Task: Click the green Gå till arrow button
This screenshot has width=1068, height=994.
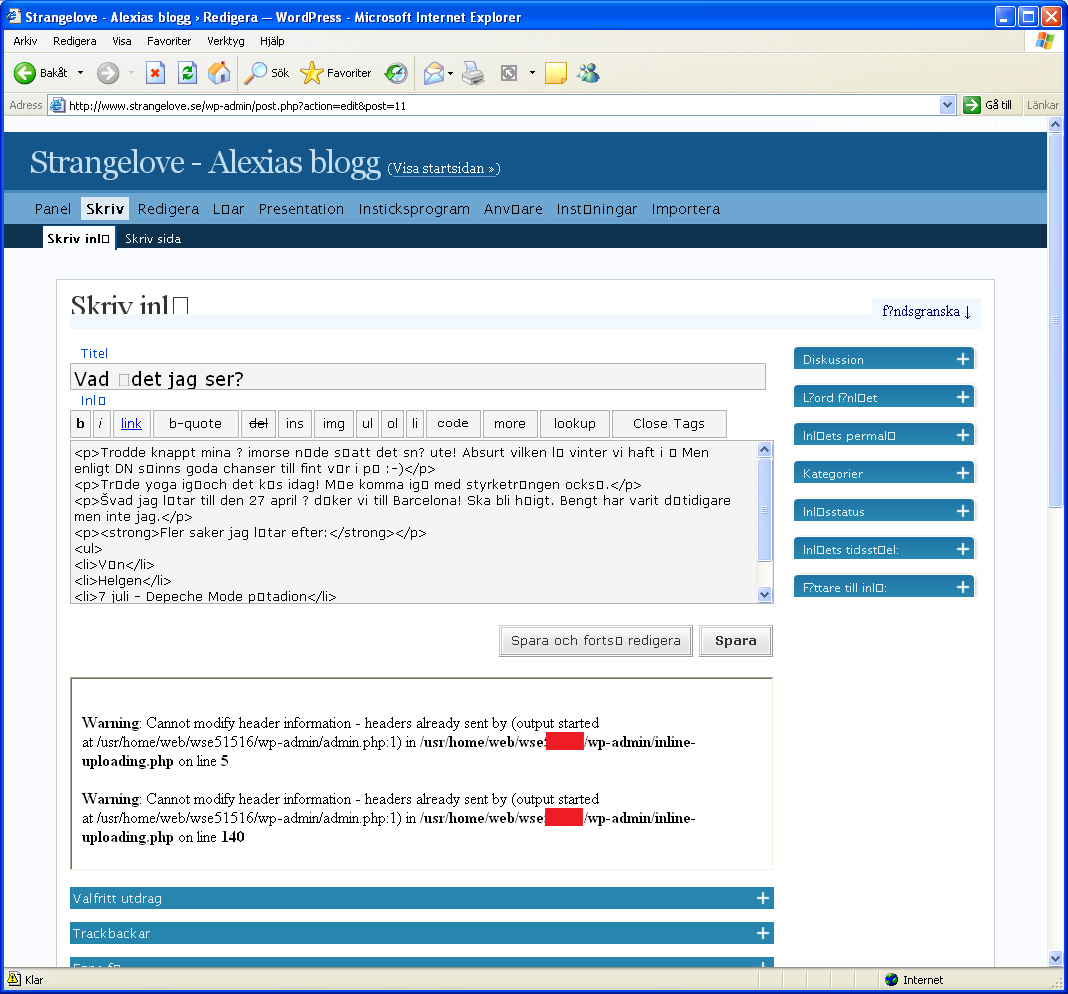Action: pos(971,105)
